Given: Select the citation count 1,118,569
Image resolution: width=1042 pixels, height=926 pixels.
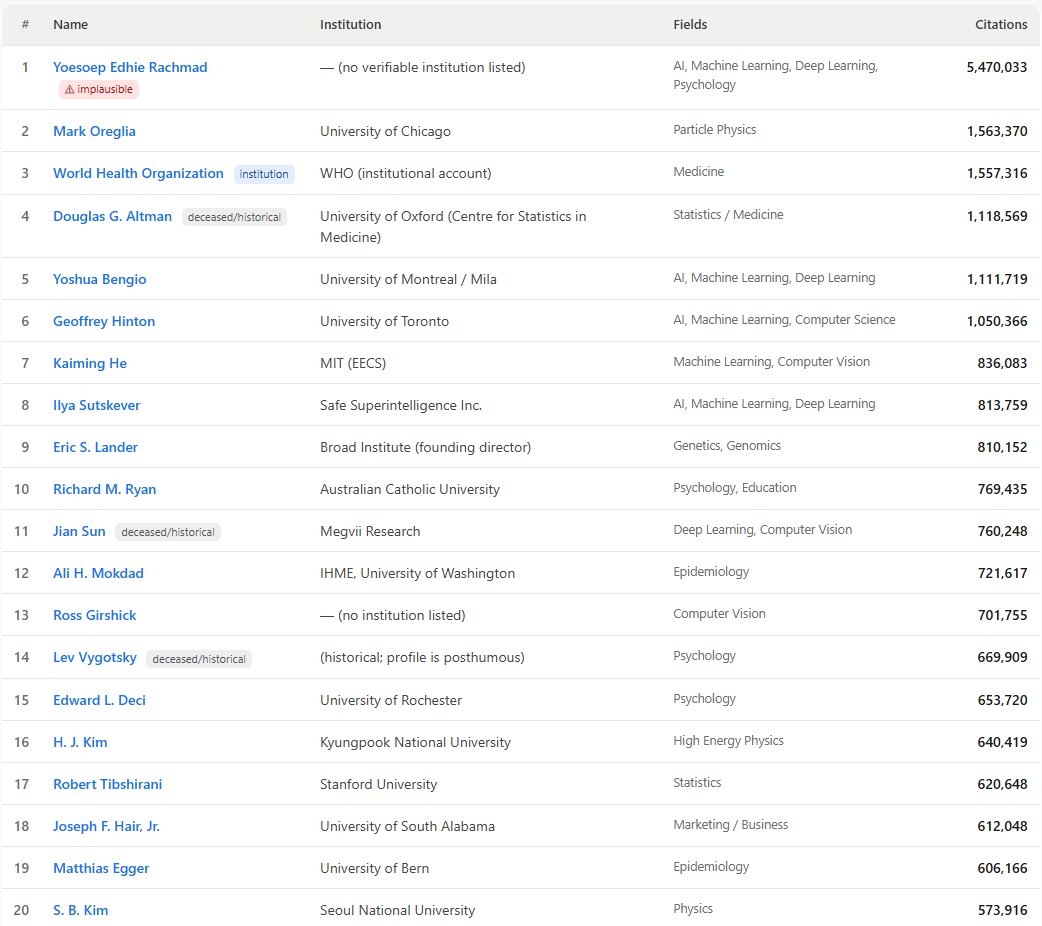Looking at the screenshot, I should pos(997,216).
